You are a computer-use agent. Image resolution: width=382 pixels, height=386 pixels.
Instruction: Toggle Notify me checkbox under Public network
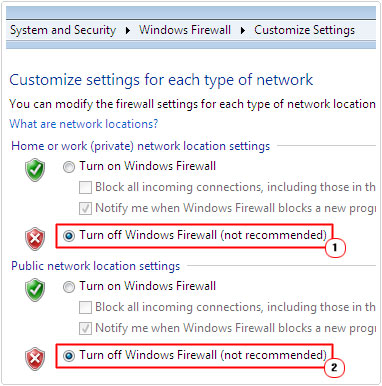coord(85,328)
